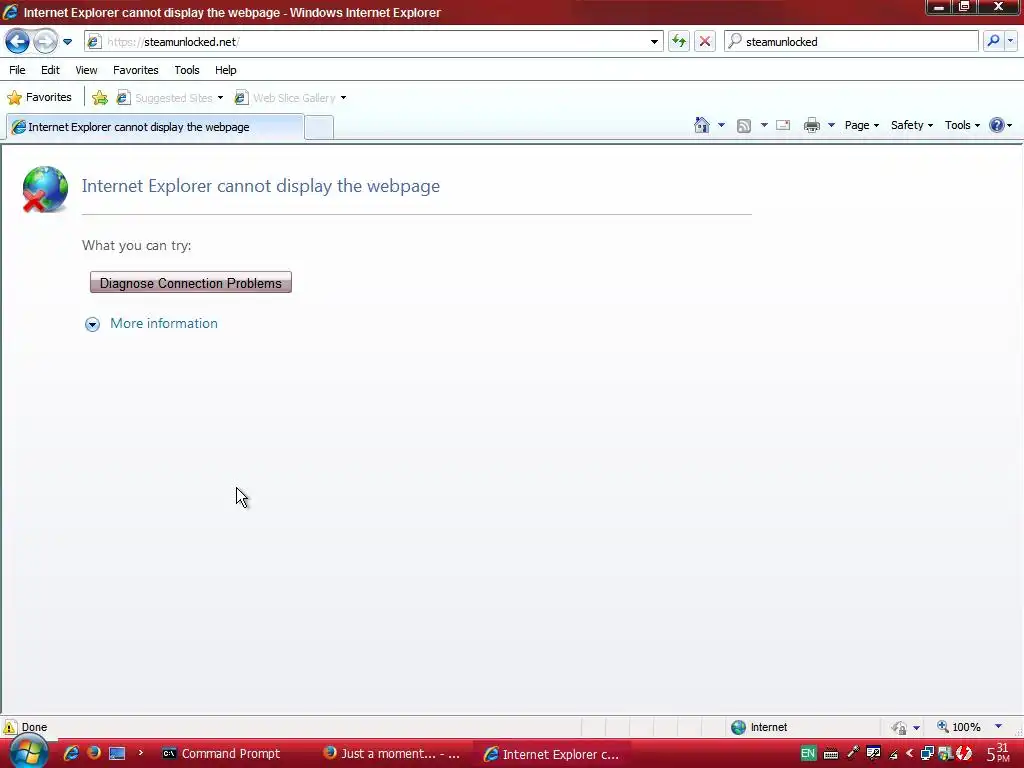The height and width of the screenshot is (768, 1024).
Task: Click the Protected Mode lock icon
Action: click(x=899, y=728)
